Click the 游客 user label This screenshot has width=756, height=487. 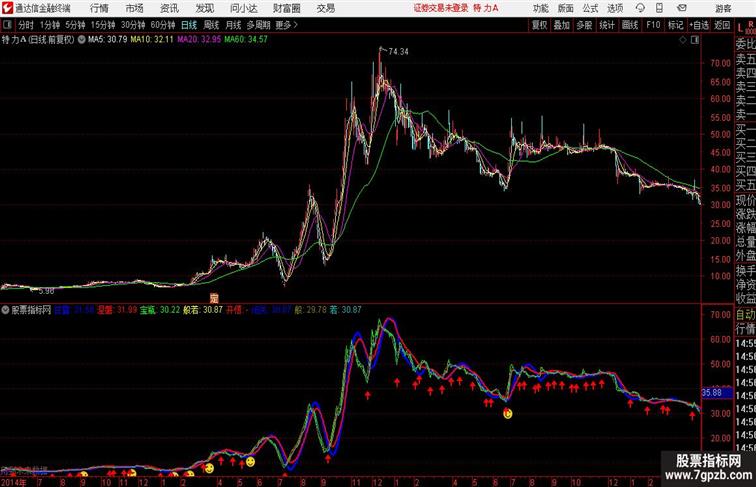tap(723, 9)
